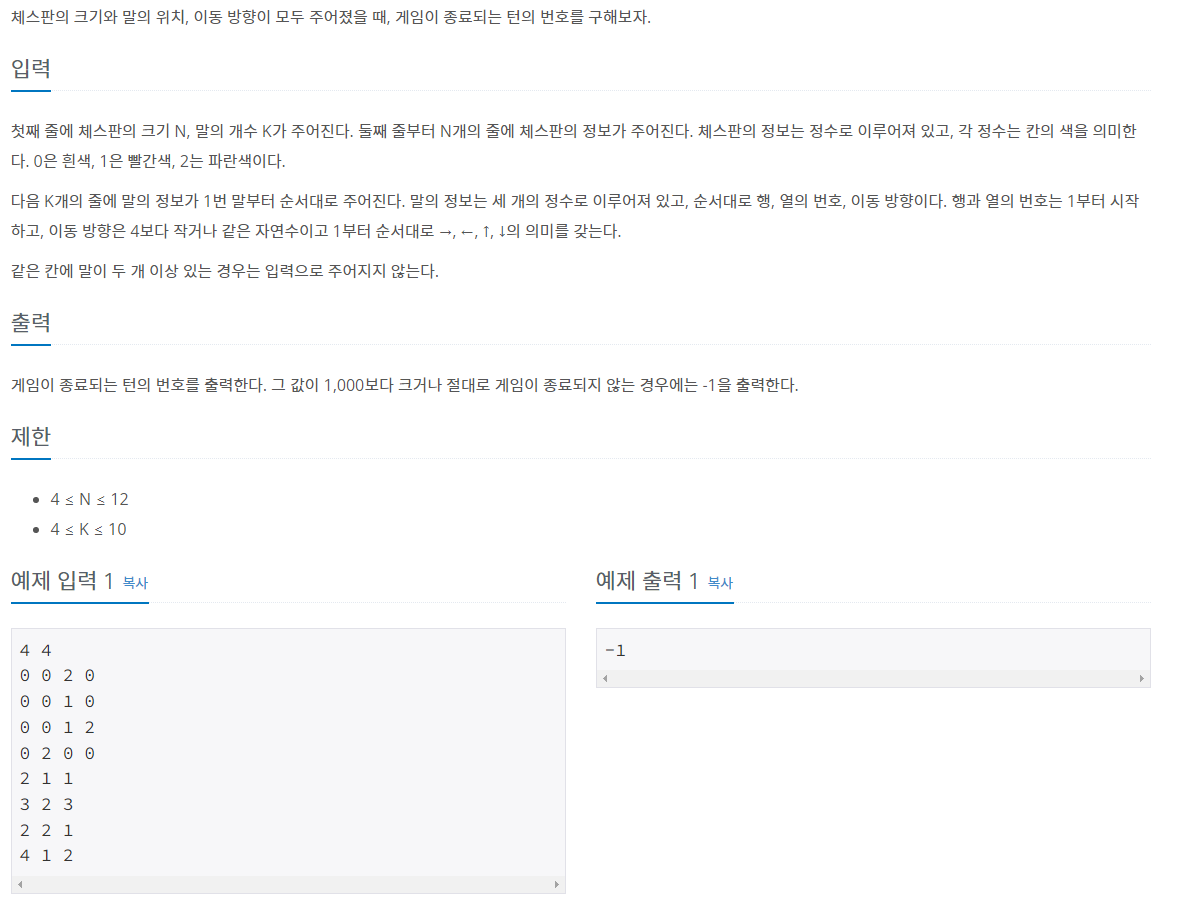1189x903 pixels.
Task: Click left scroll arrow of sample input box
Action: (20, 884)
